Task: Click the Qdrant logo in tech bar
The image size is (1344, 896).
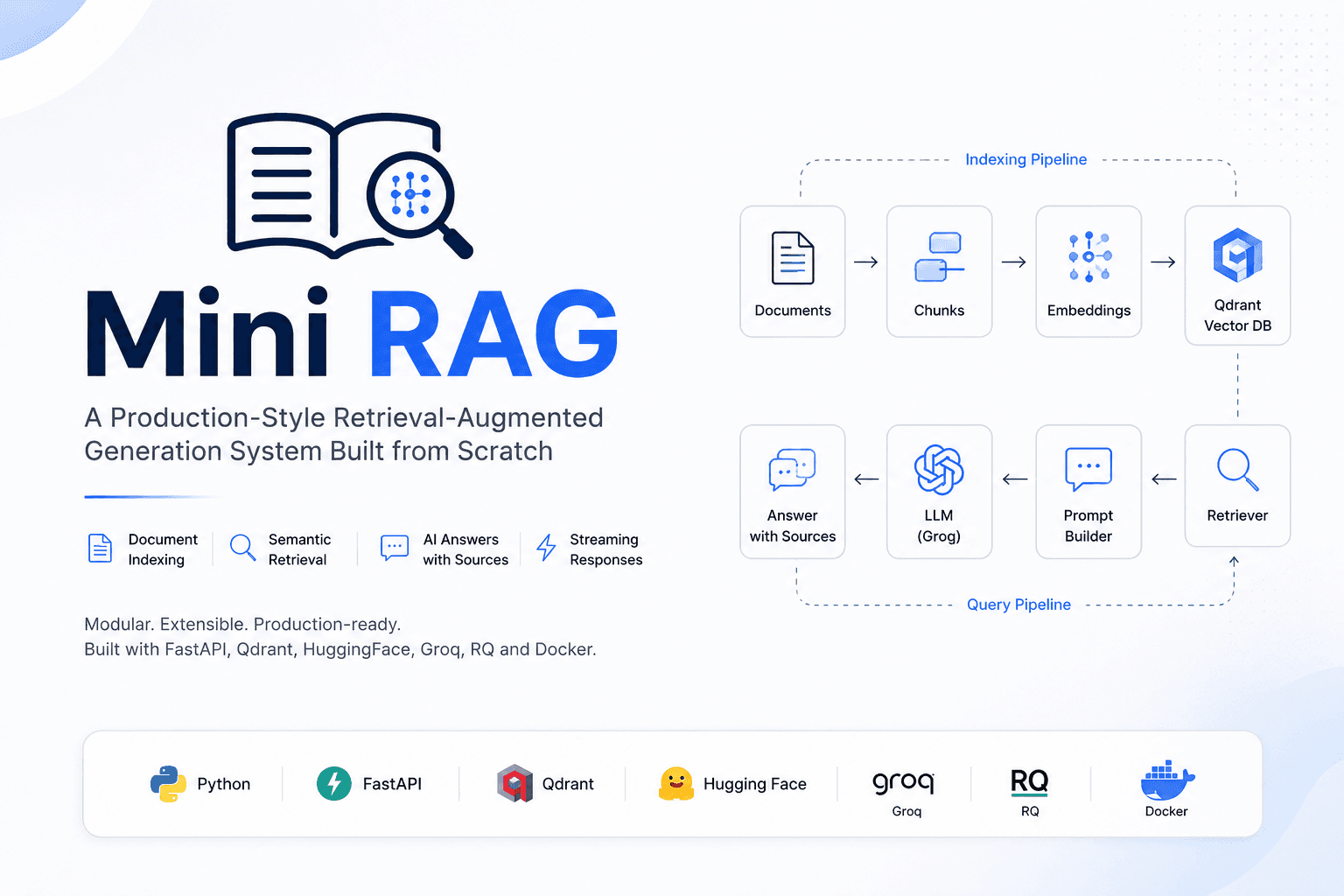Action: click(514, 784)
